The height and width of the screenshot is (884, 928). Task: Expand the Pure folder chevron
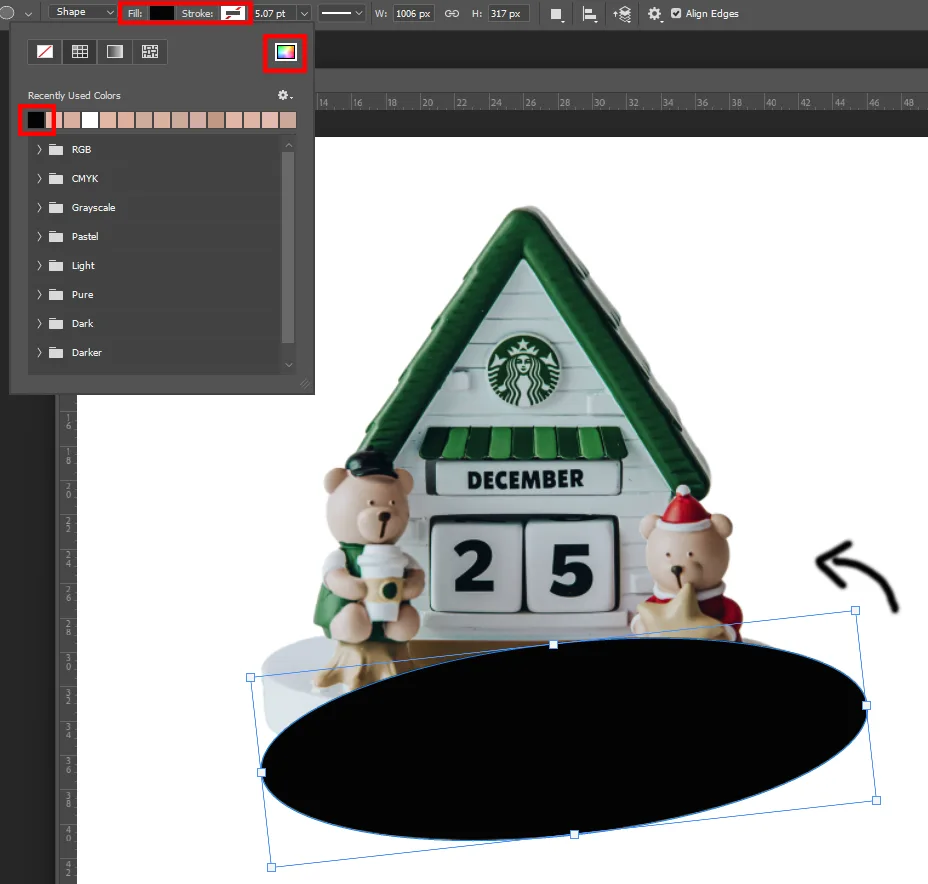tap(39, 294)
